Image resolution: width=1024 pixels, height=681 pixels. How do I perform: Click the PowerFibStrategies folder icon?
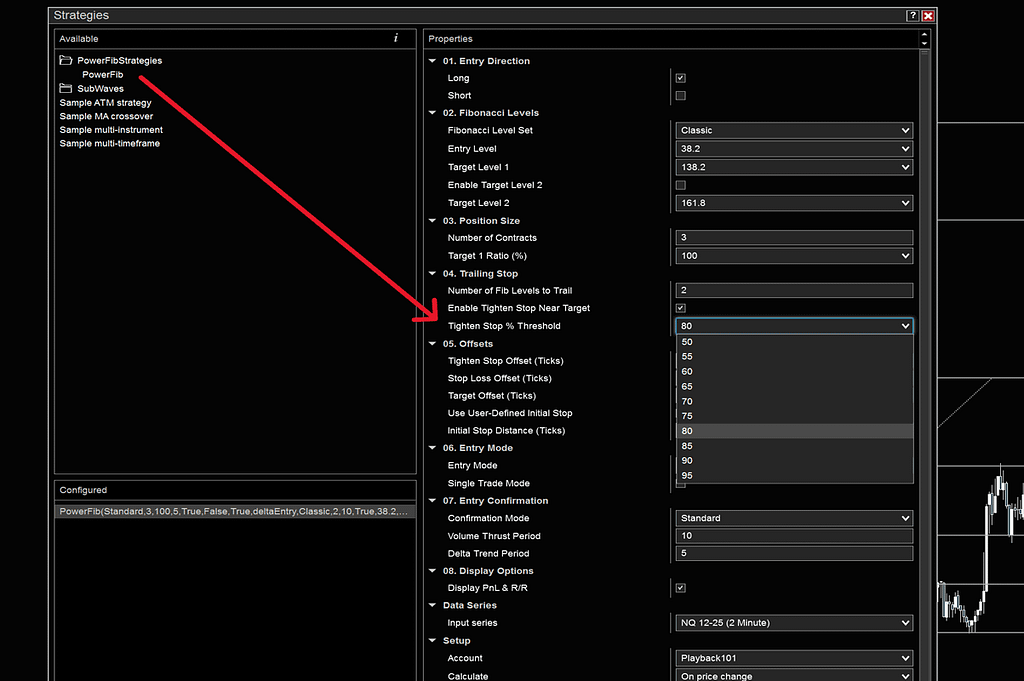click(66, 60)
